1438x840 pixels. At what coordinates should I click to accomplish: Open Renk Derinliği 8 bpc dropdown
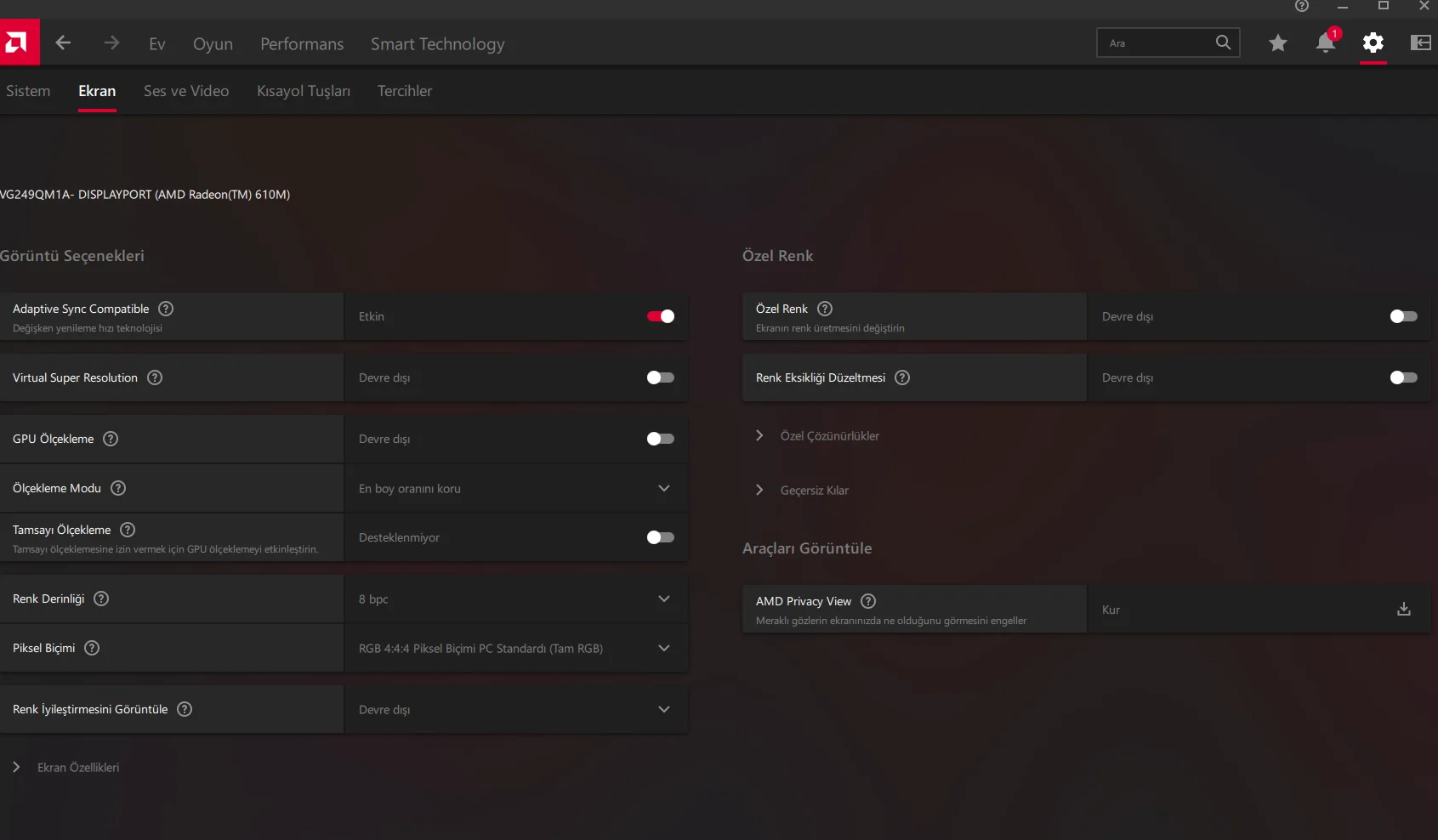[516, 599]
